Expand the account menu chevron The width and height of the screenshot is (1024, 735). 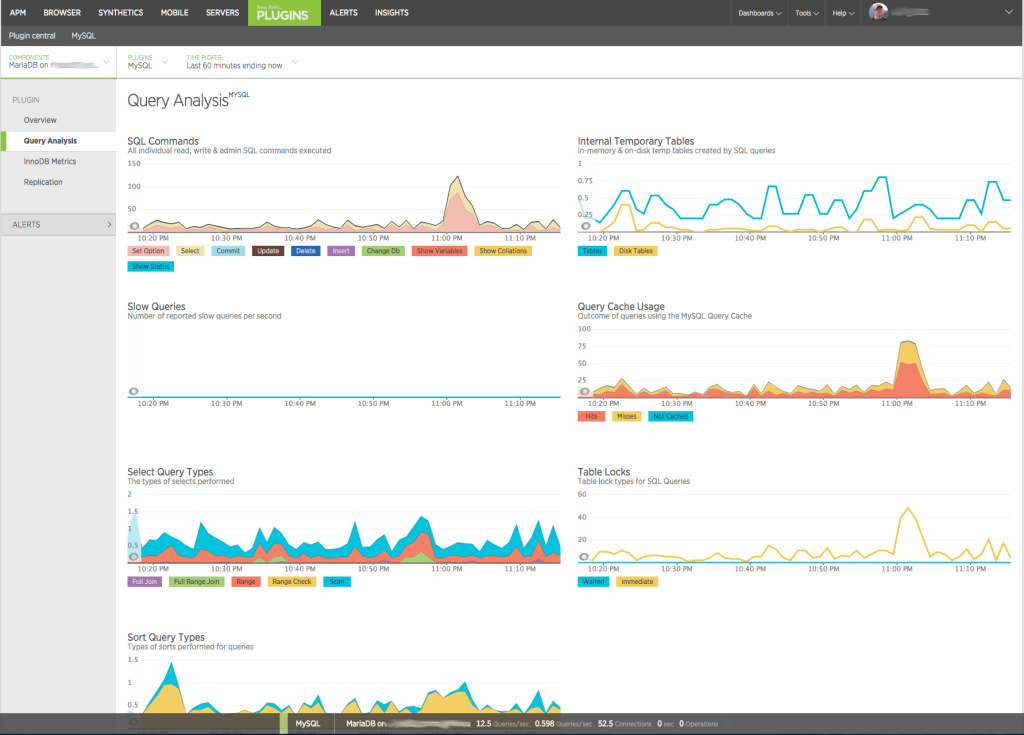(1008, 12)
